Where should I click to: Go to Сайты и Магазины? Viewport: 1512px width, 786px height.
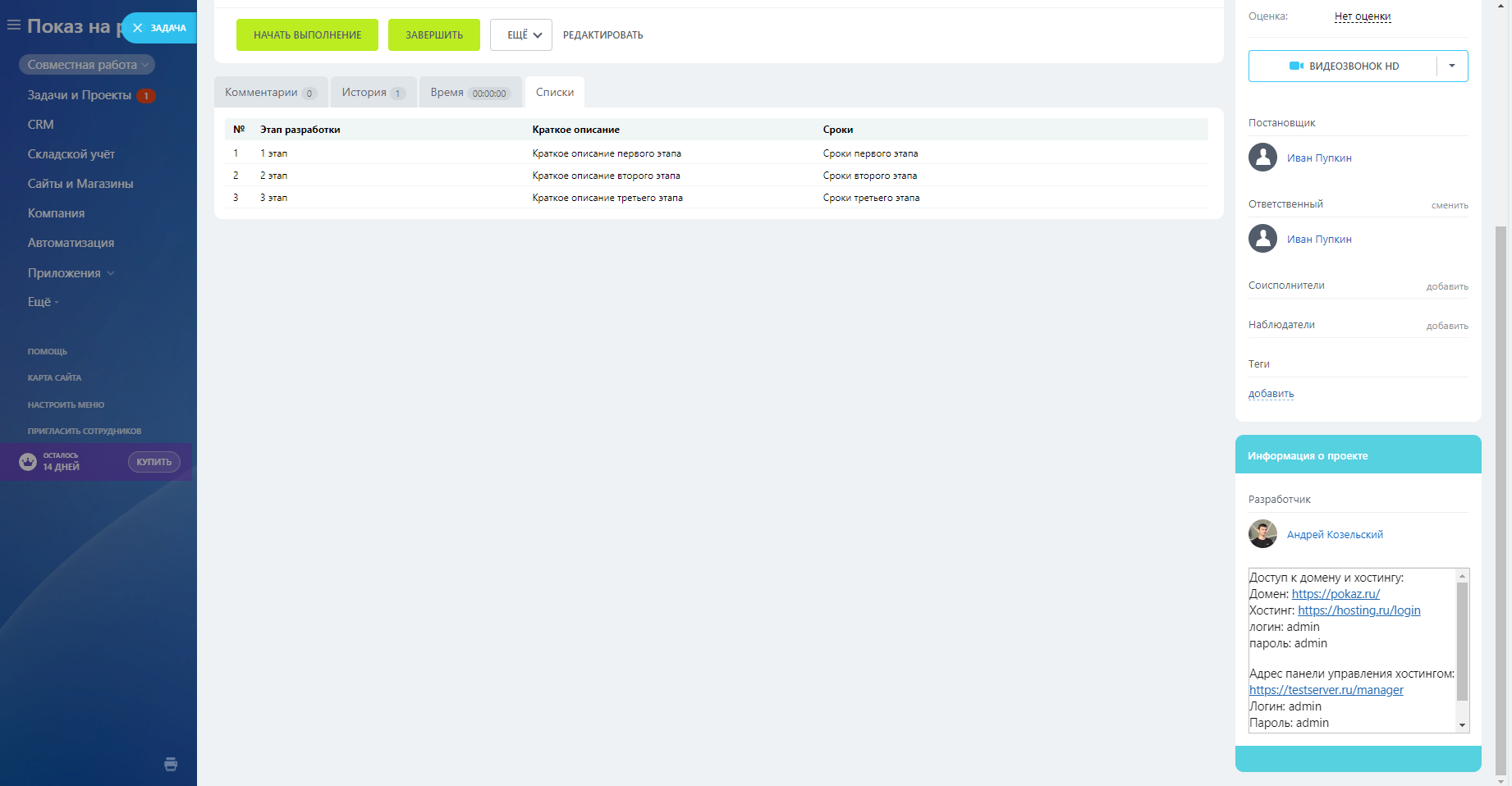coord(80,184)
